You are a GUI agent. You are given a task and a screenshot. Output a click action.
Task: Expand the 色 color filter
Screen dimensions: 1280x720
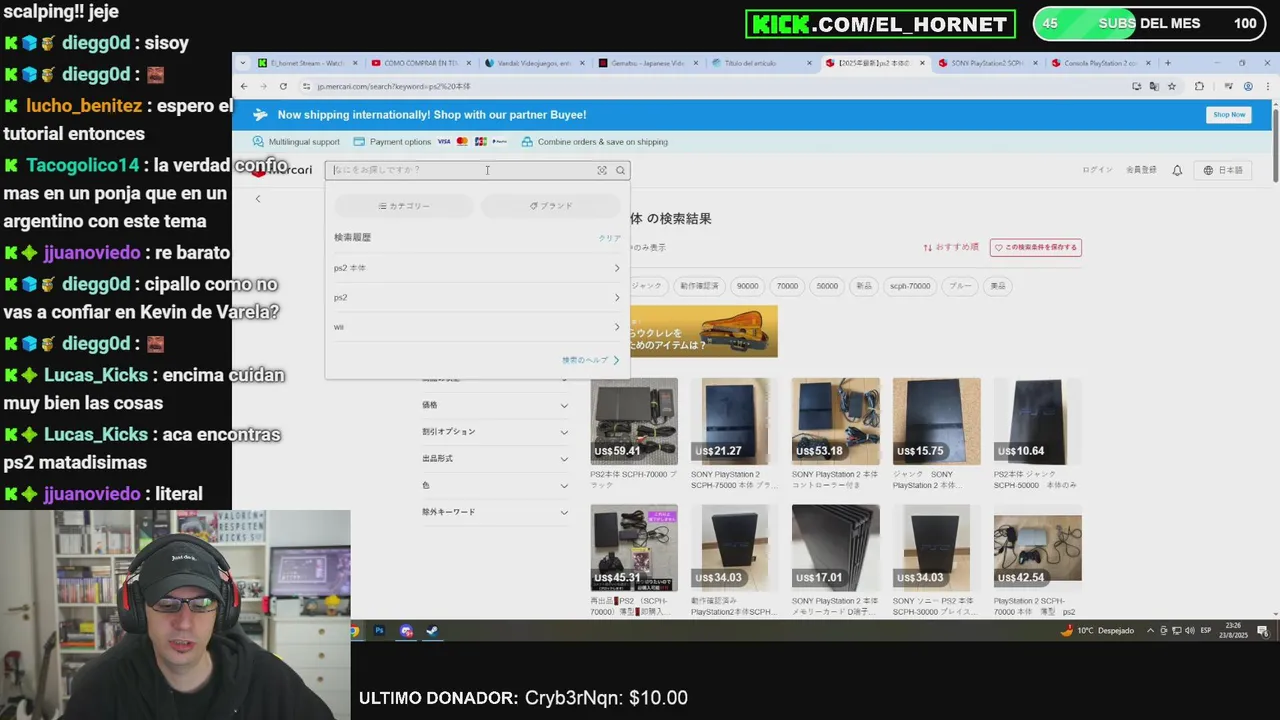click(495, 485)
